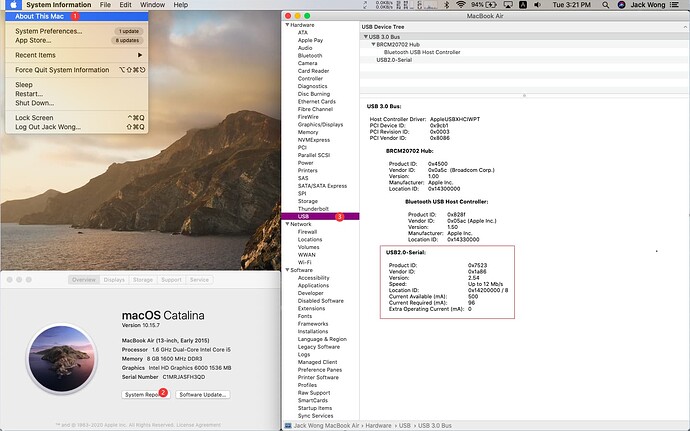
Task: Select Bluetooth in Hardware sidebar
Action: (x=310, y=55)
